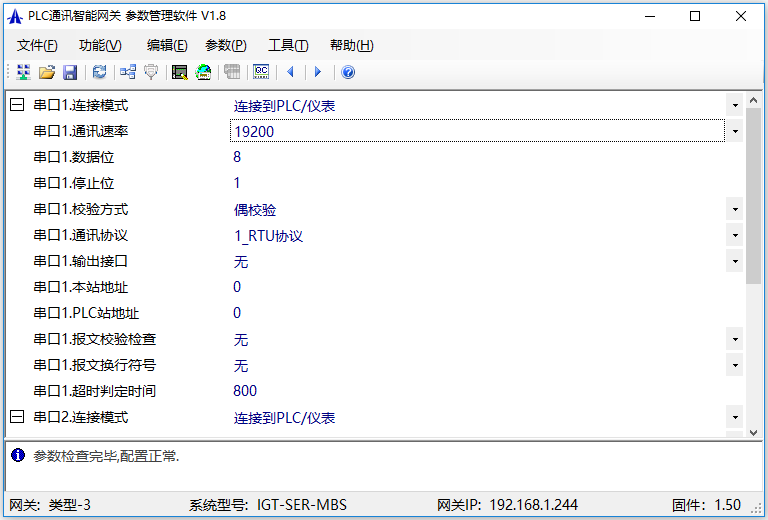Open help via the question mark icon
Screen dimensions: 768x520
(x=348, y=72)
